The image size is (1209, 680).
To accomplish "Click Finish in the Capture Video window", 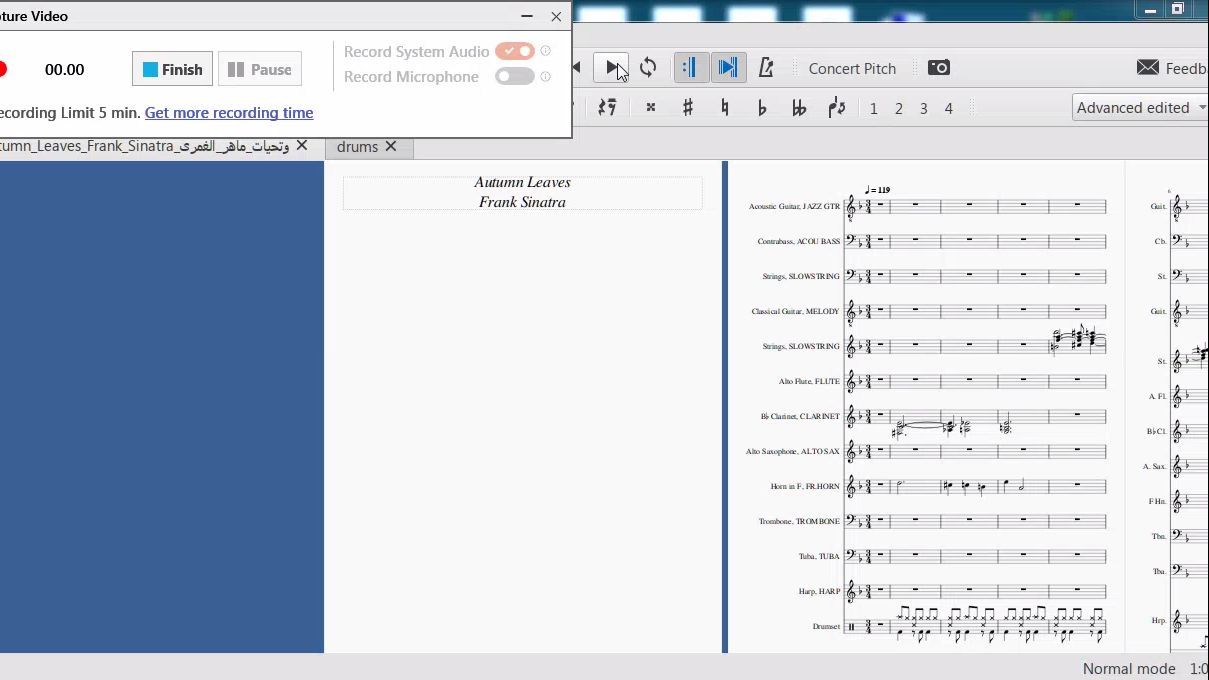I will click(x=172, y=69).
